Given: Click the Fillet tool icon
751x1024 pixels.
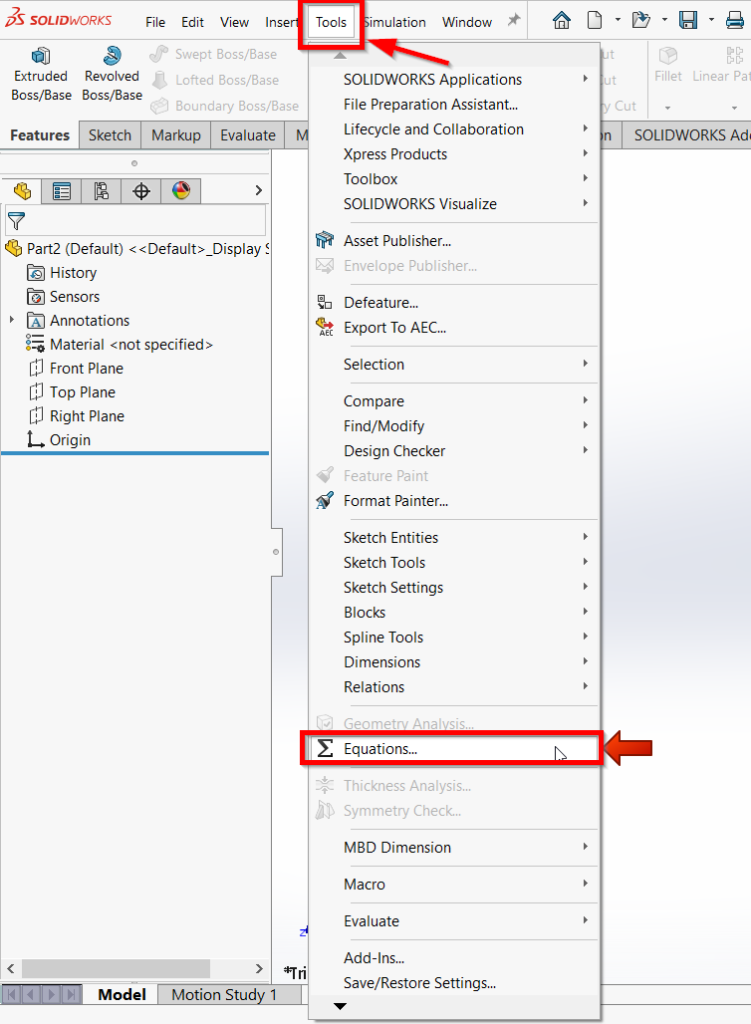Looking at the screenshot, I should (x=667, y=56).
